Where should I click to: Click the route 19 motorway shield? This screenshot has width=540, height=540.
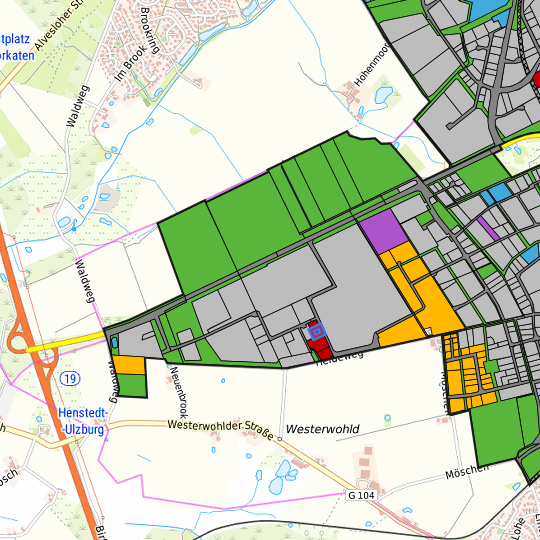pyautogui.click(x=70, y=379)
